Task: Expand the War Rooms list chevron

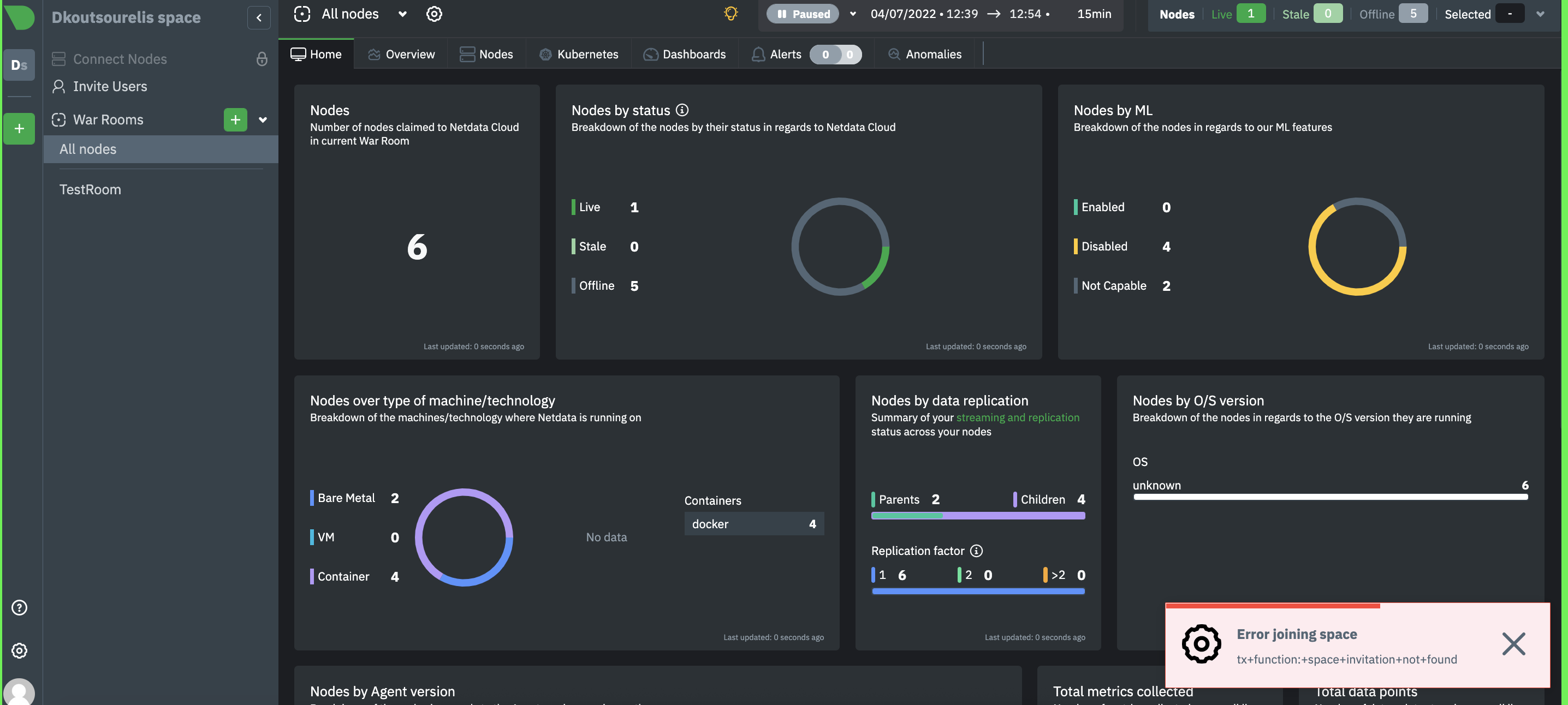Action: point(263,120)
